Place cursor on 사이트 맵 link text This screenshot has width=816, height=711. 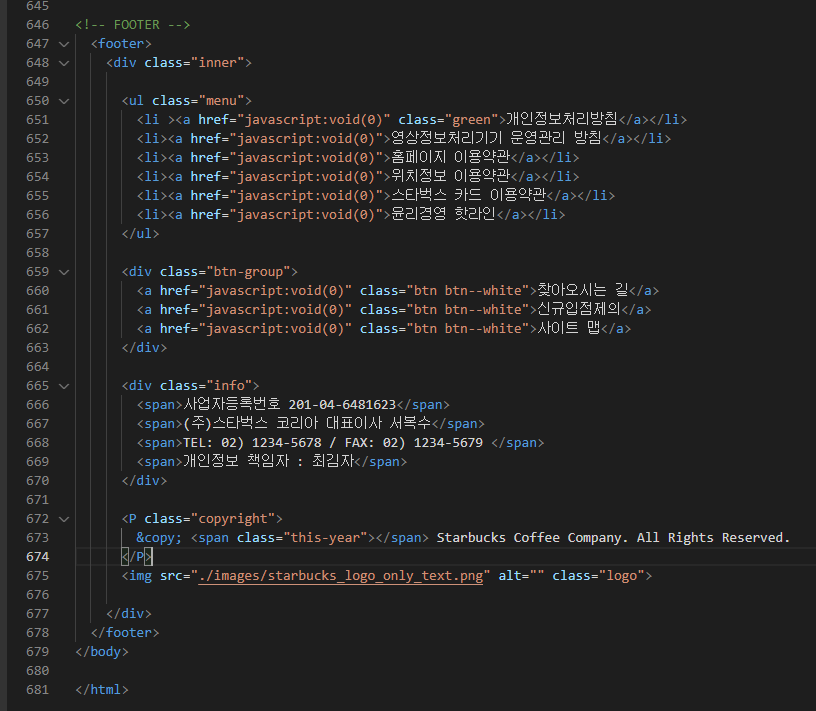[569, 328]
